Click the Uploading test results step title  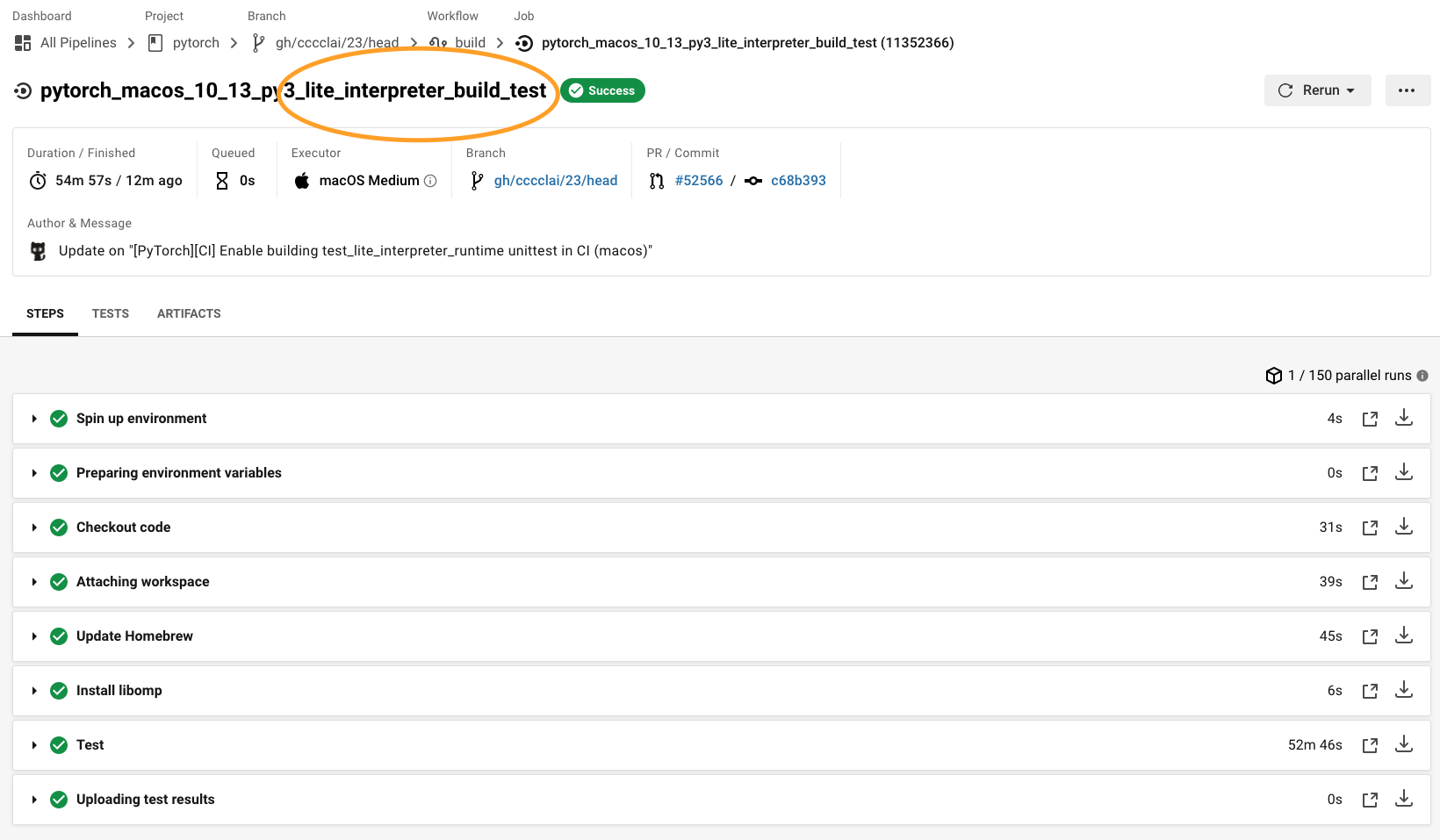(145, 800)
